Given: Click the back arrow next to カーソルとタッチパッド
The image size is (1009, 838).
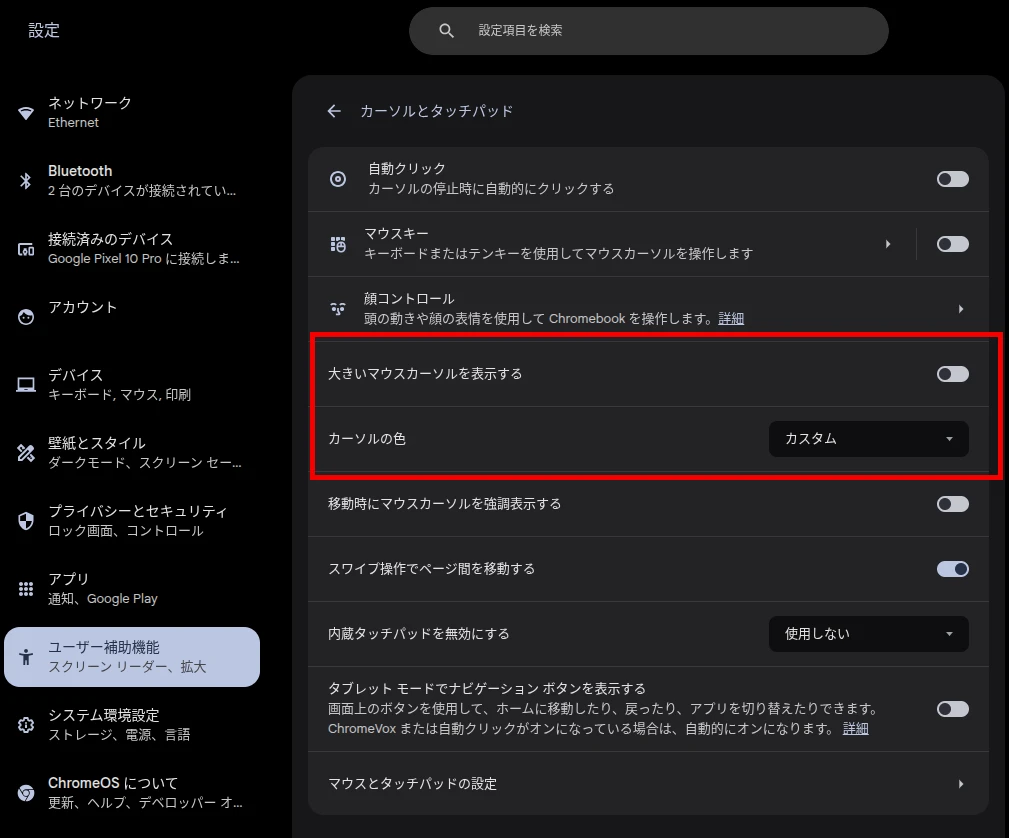Looking at the screenshot, I should click(334, 111).
